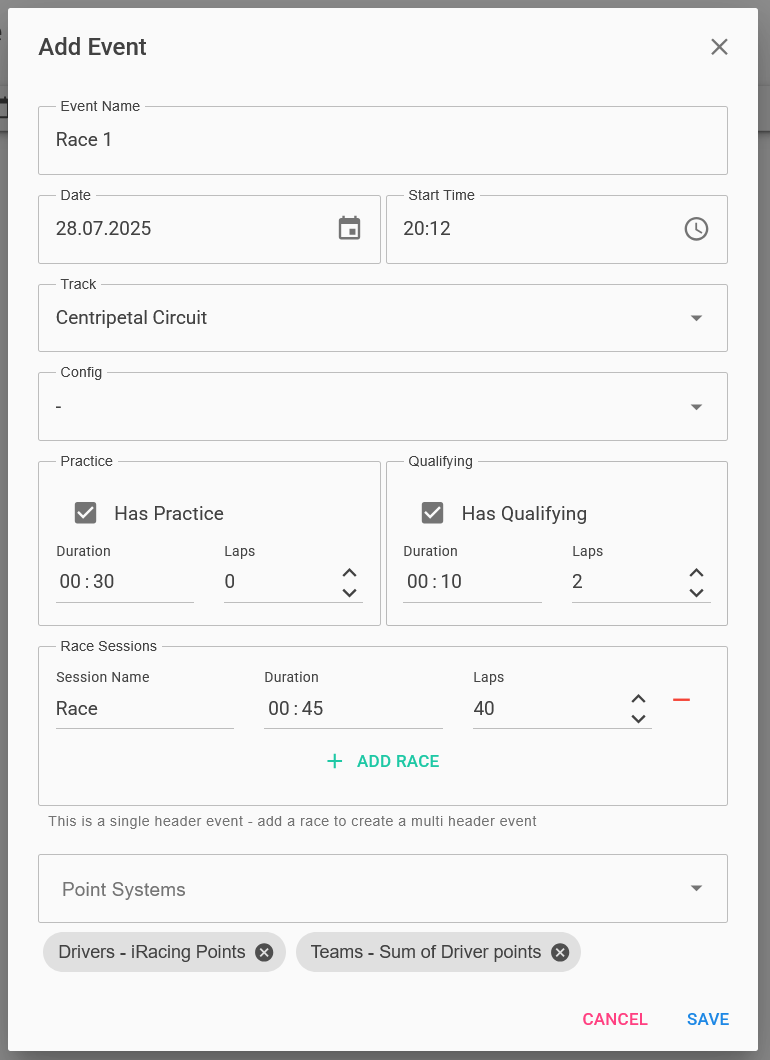Edit the qualifying duration 00:10
This screenshot has width=770, height=1060.
[x=472, y=581]
